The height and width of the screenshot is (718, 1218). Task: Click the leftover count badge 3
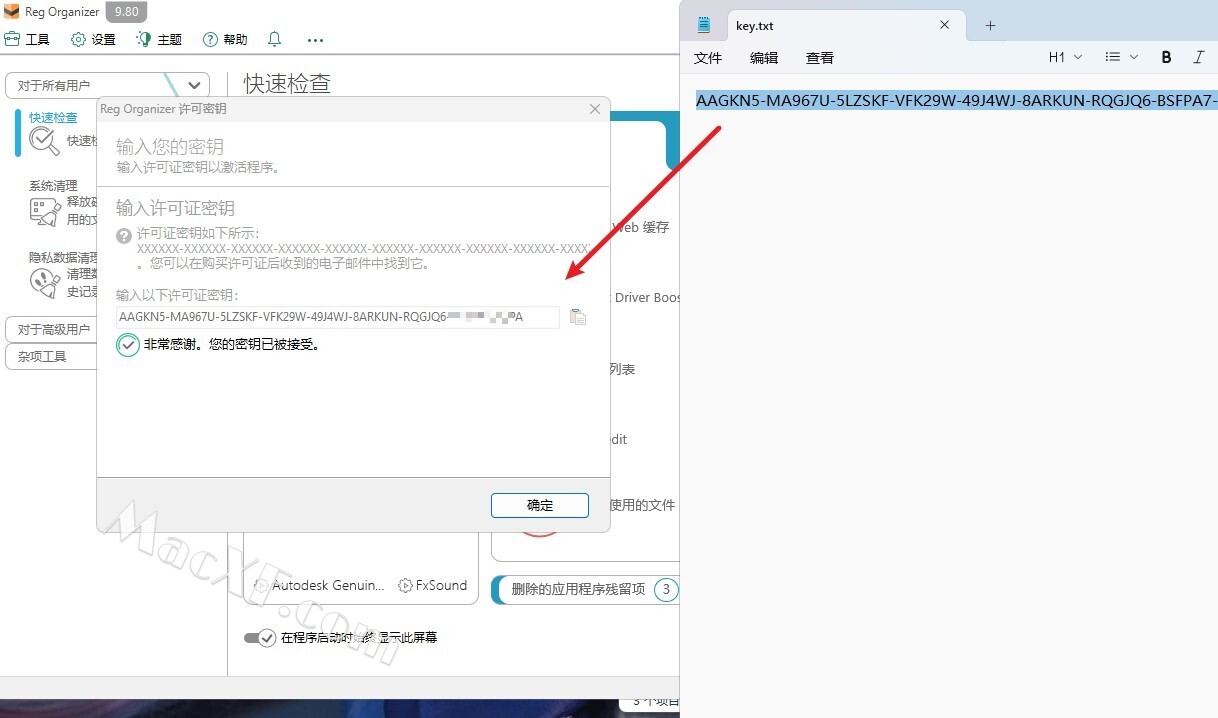tap(666, 589)
